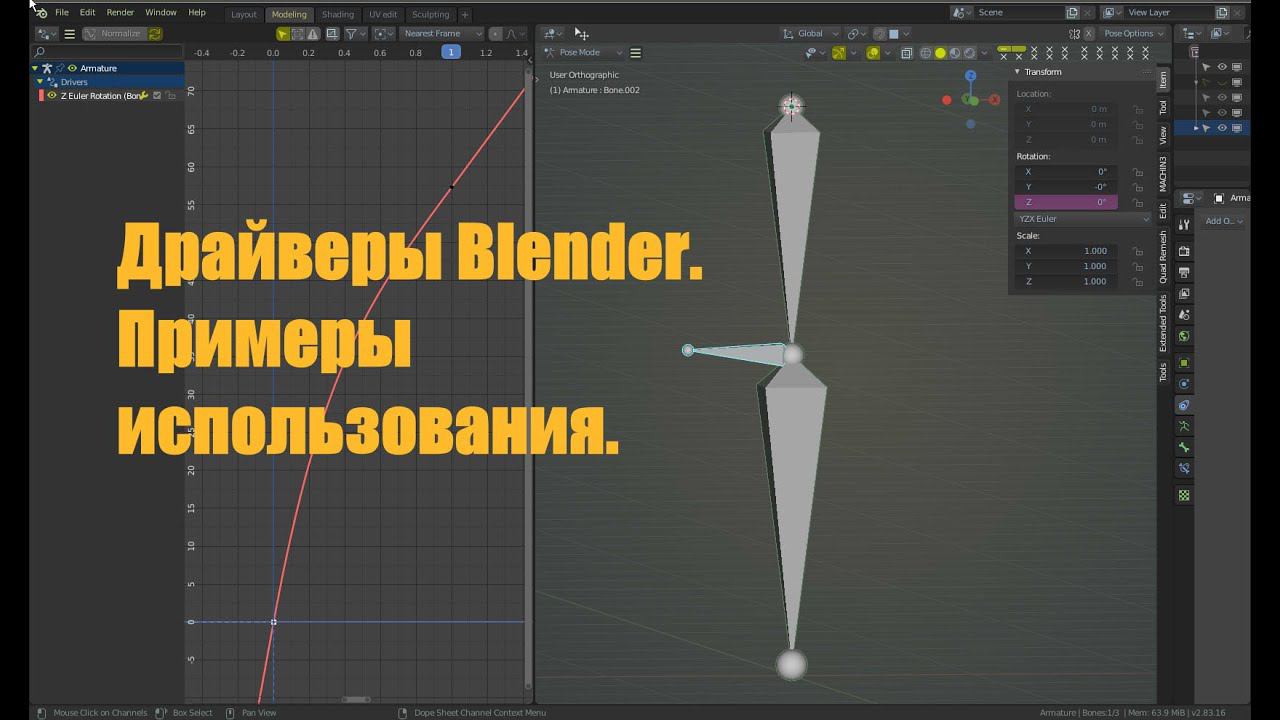Open the Render properties tab icon
1280x720 pixels.
click(x=1184, y=250)
